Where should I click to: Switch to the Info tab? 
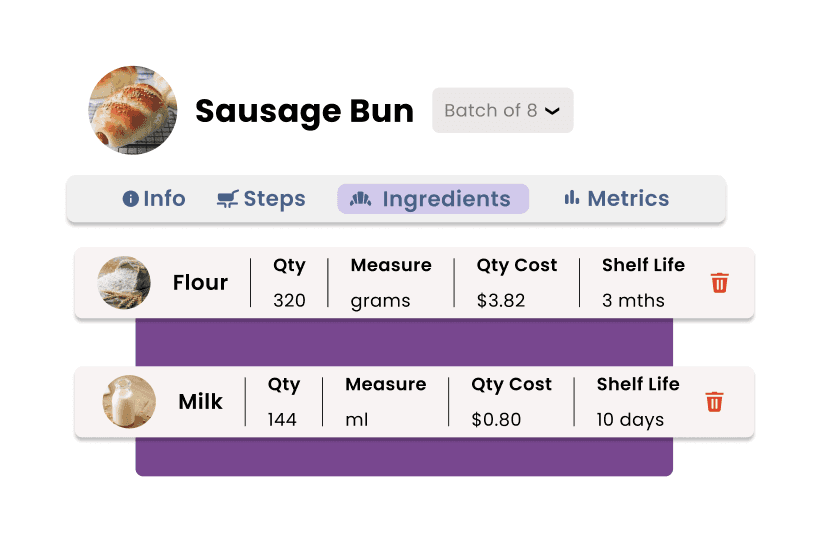click(x=154, y=199)
